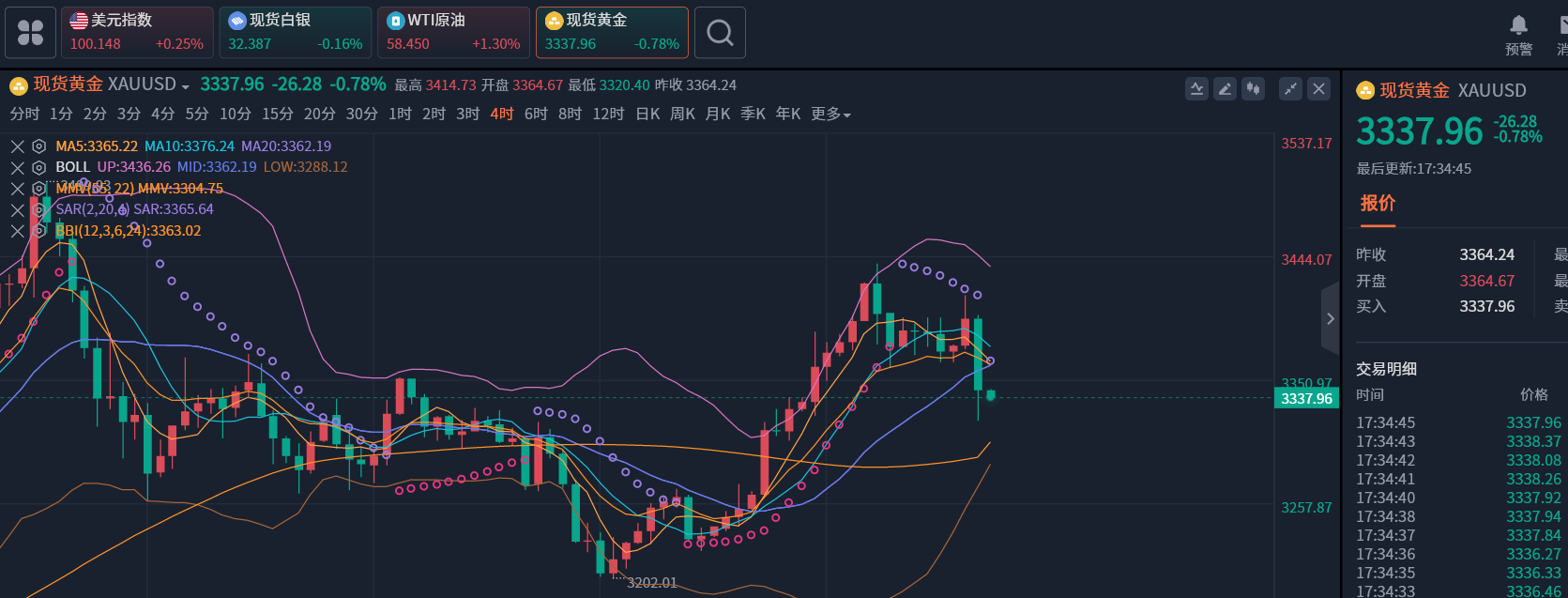
Task: Open settings for MA indicator
Action: tap(38, 146)
